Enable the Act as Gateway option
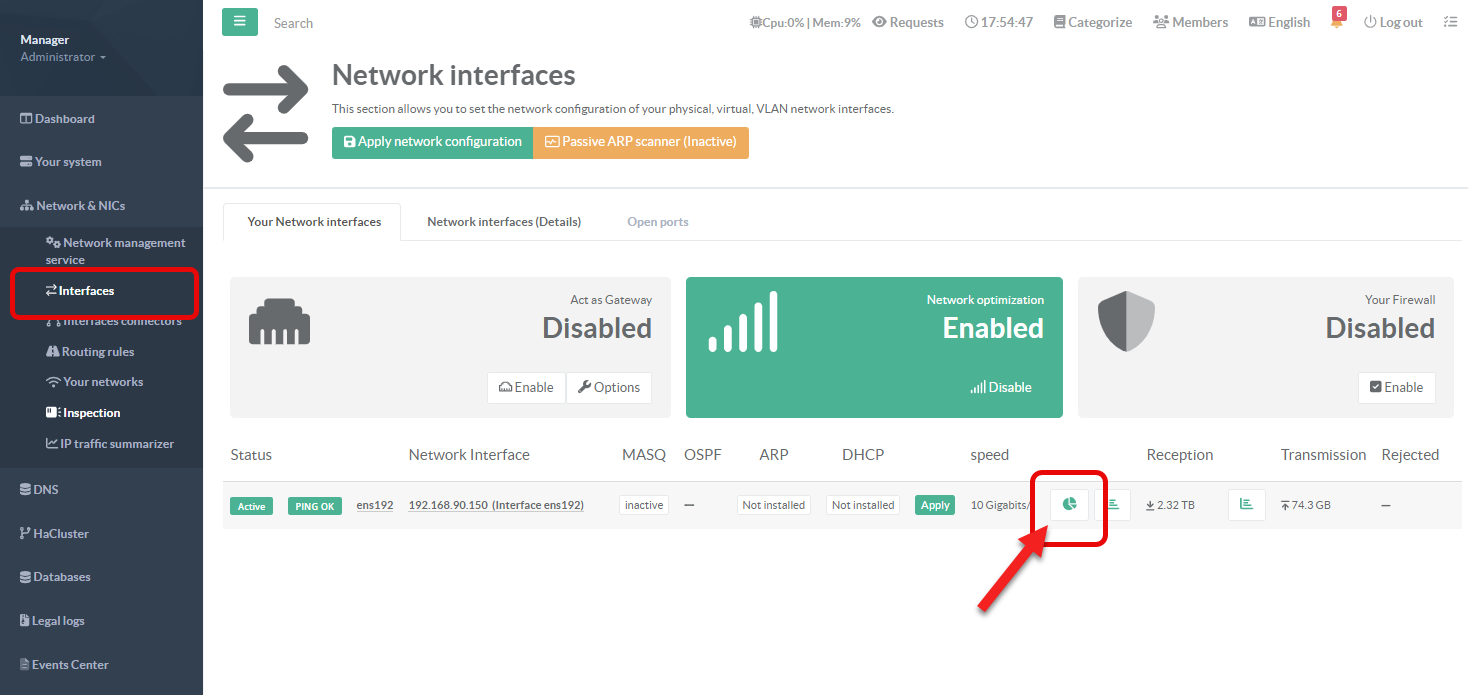Viewport: 1468px width, 695px height. 526,388
